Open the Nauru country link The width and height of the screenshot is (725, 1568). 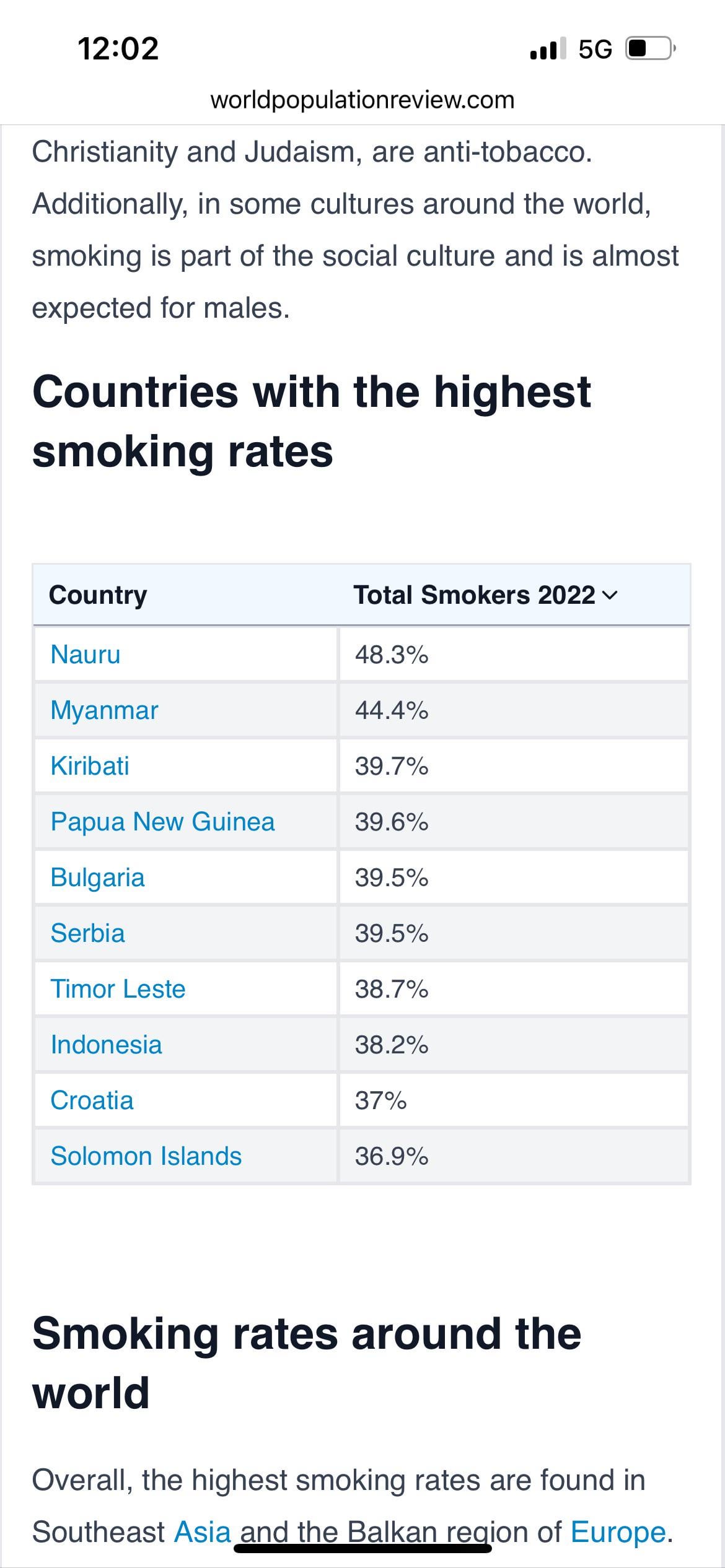(86, 655)
